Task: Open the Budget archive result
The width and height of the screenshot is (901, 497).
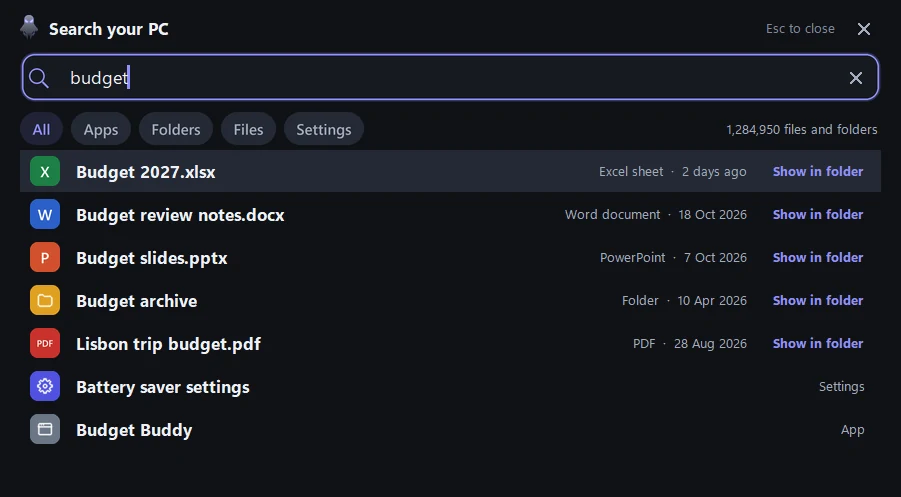Action: 450,300
